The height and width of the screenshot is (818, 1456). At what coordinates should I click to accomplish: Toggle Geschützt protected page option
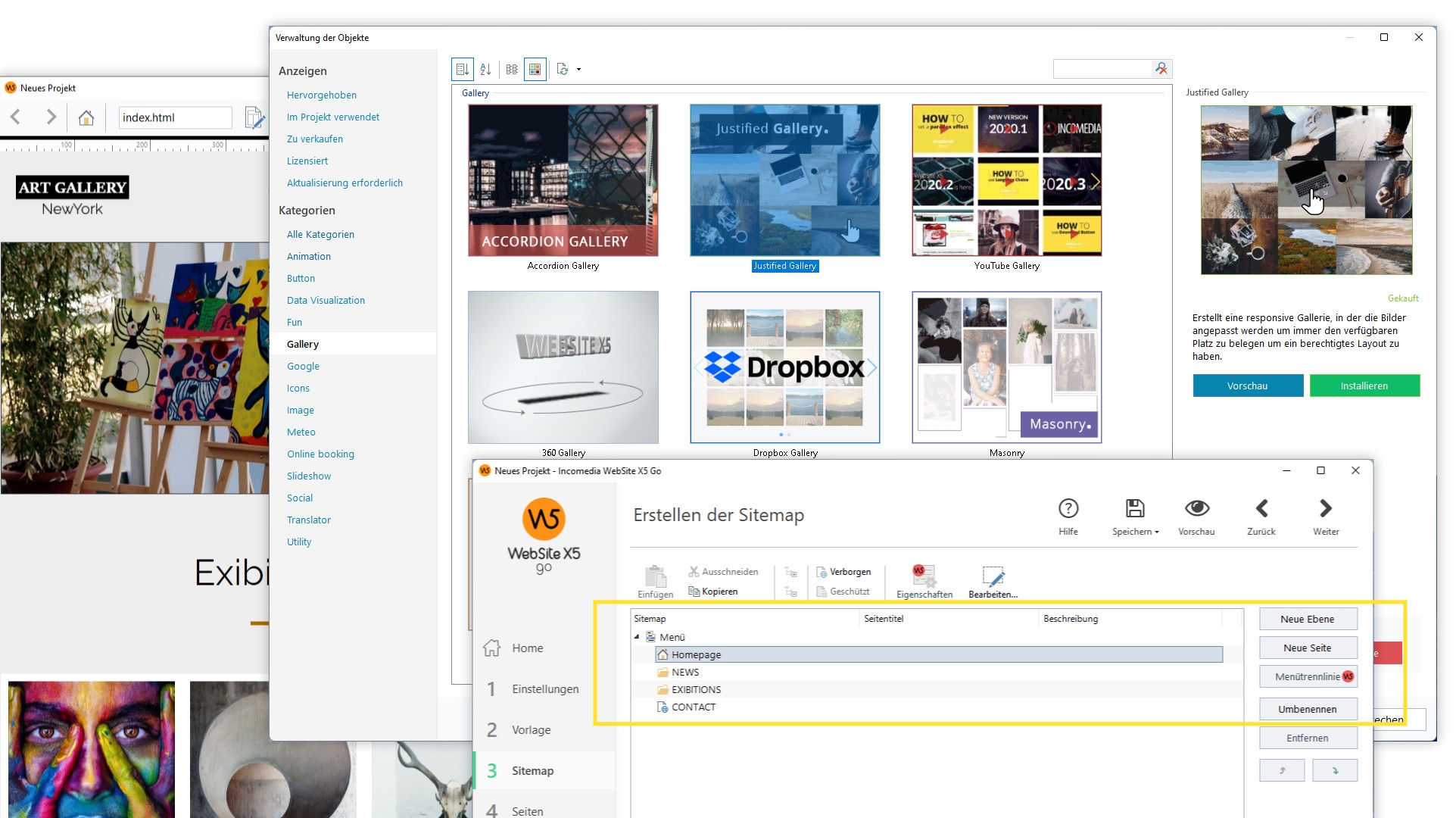843,592
